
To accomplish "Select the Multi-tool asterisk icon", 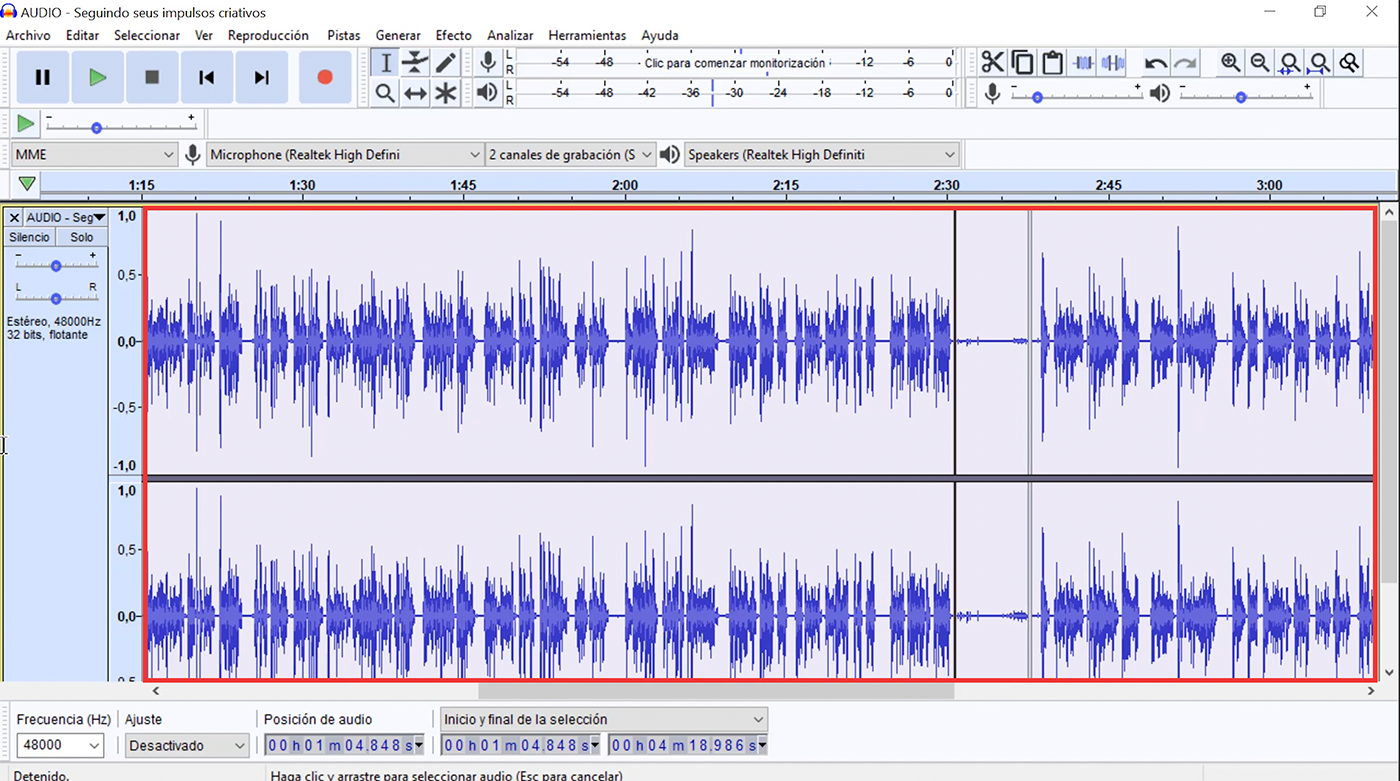I will coord(445,93).
